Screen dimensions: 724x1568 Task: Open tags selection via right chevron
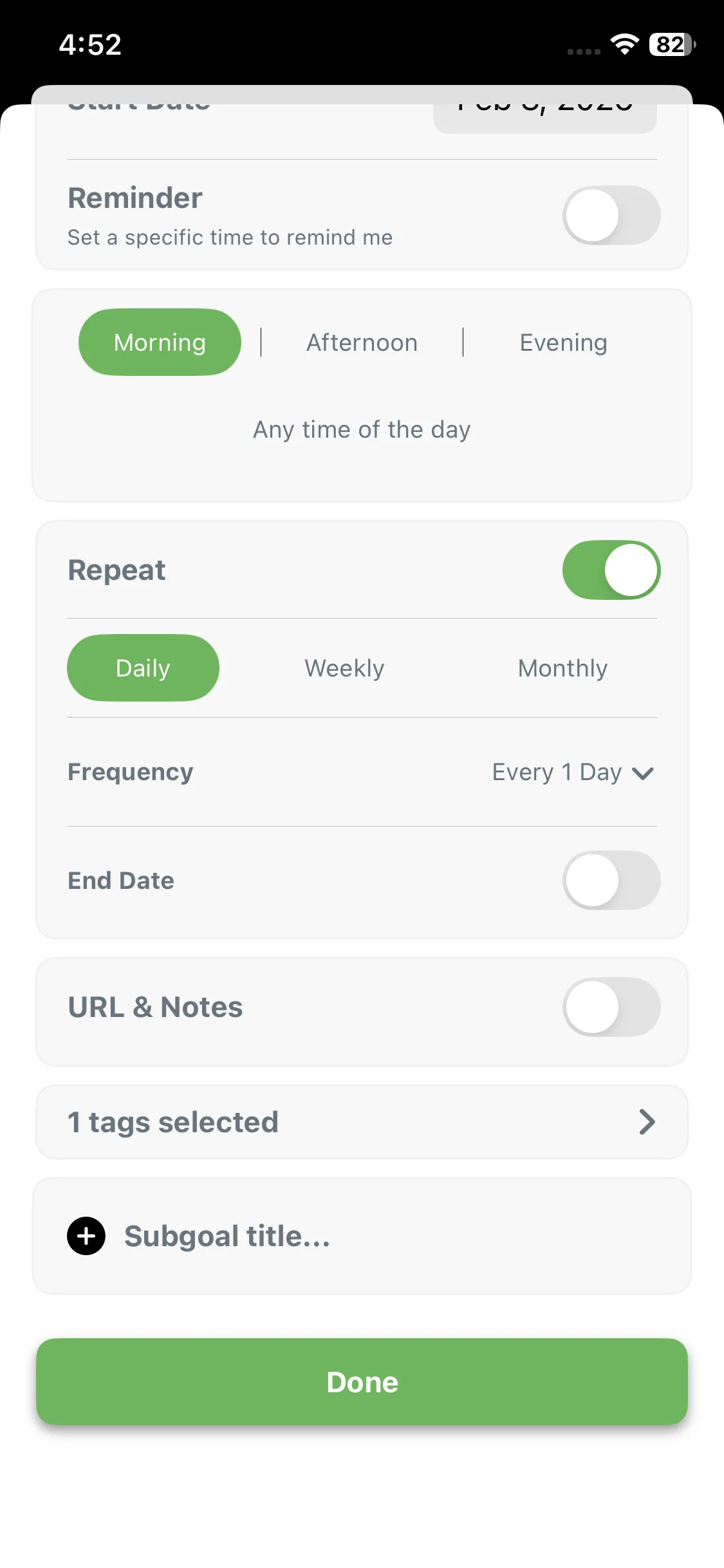(647, 1122)
